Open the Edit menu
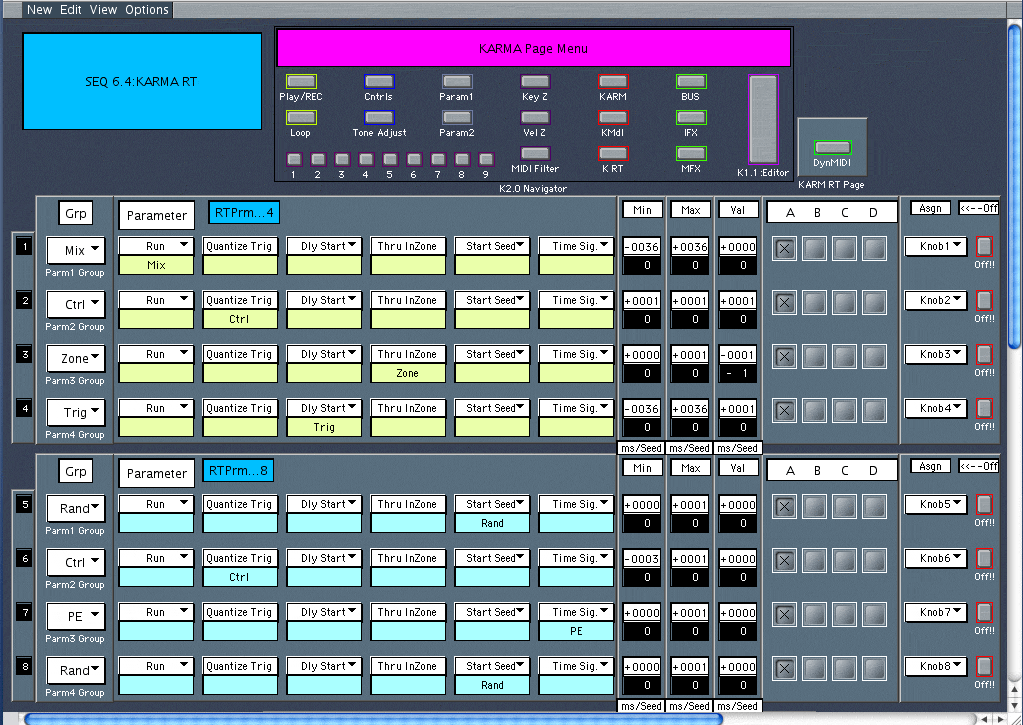1023x725 pixels. [71, 9]
